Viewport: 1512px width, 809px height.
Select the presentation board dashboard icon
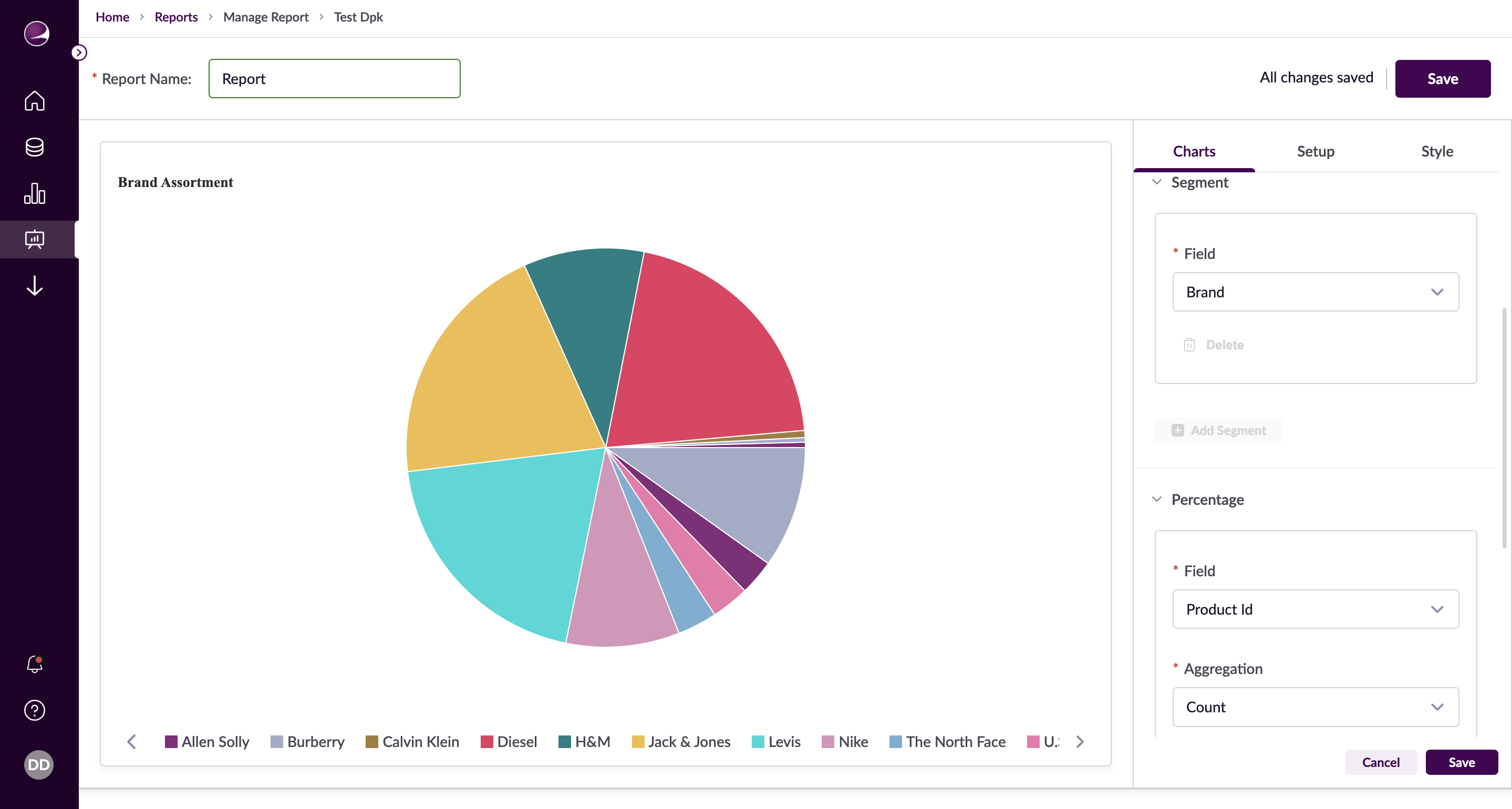click(34, 239)
